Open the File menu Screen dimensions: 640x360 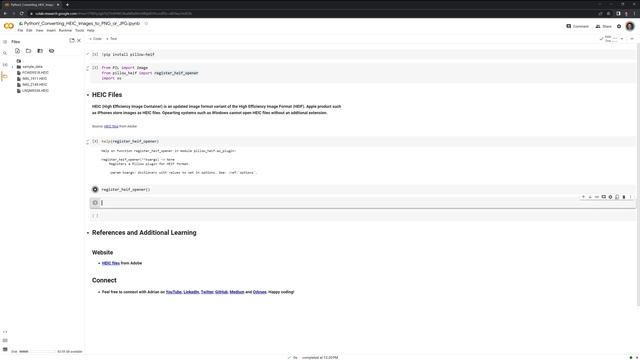(x=20, y=30)
